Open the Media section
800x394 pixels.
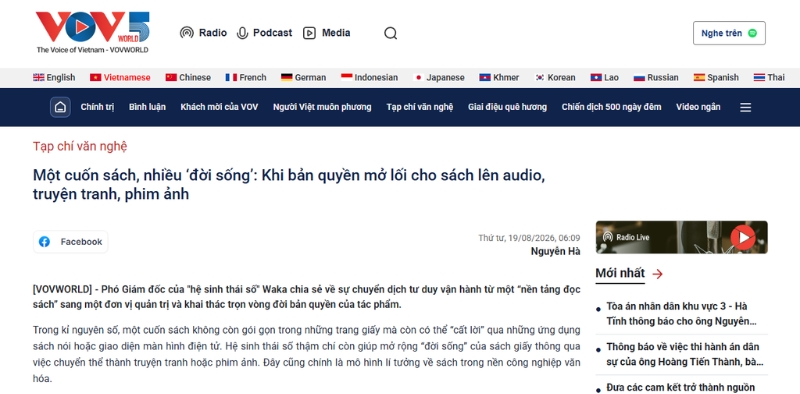click(327, 33)
